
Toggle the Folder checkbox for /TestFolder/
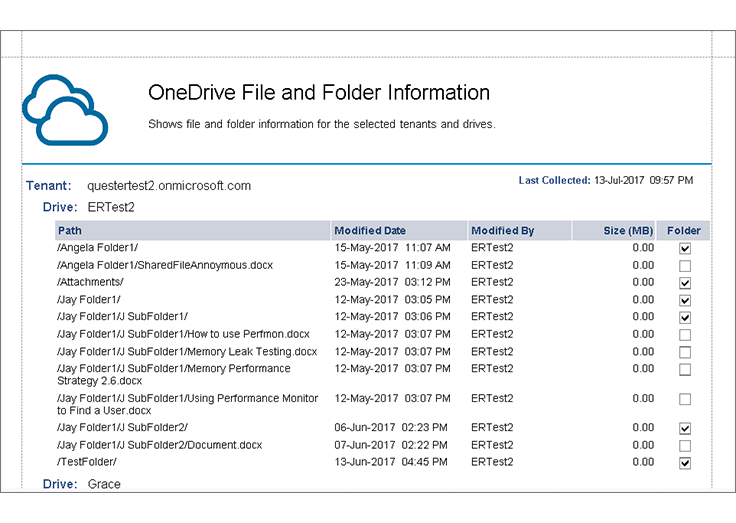pyautogui.click(x=685, y=463)
